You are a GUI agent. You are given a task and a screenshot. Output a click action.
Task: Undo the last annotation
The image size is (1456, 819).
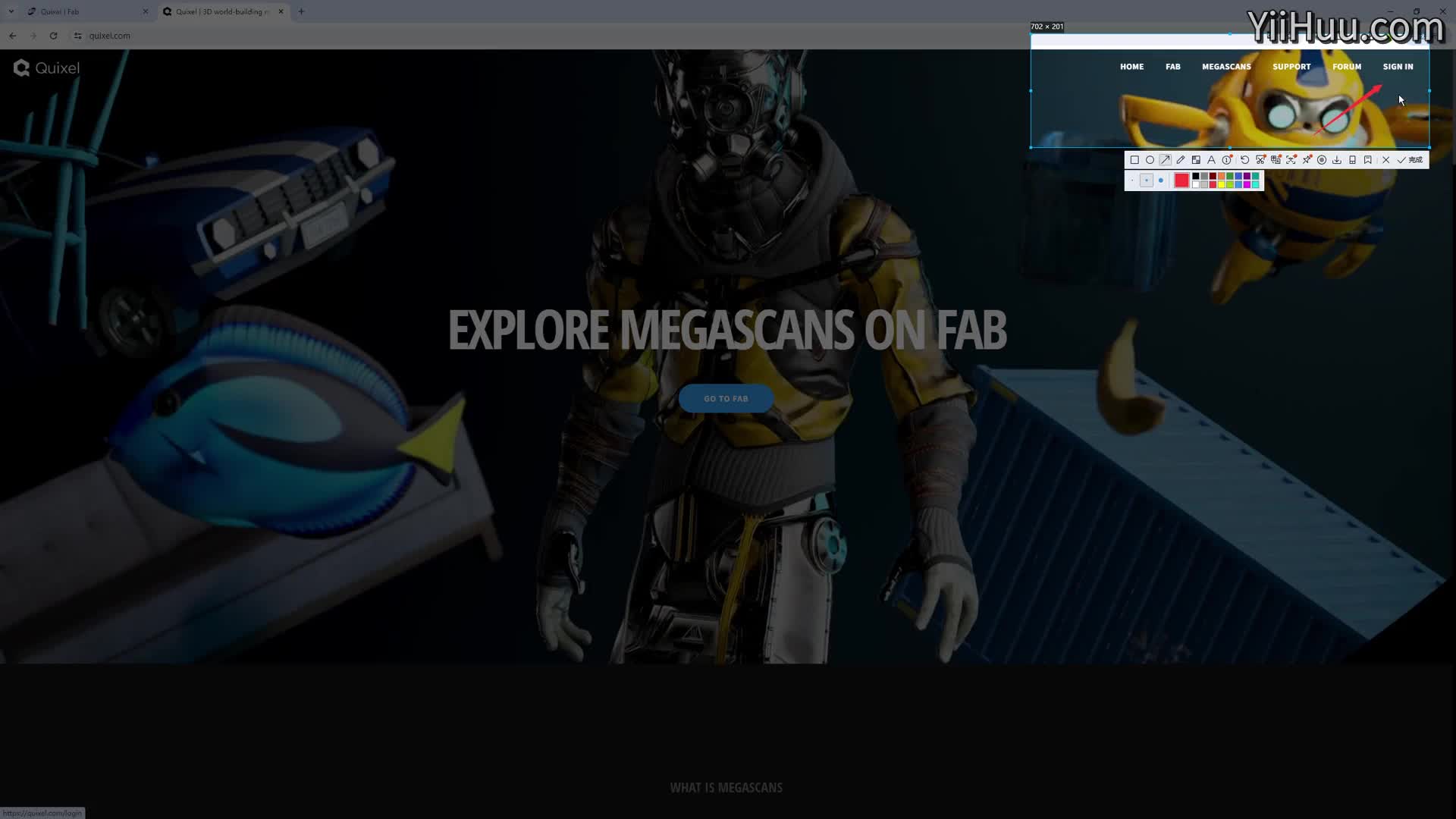coord(1244,160)
